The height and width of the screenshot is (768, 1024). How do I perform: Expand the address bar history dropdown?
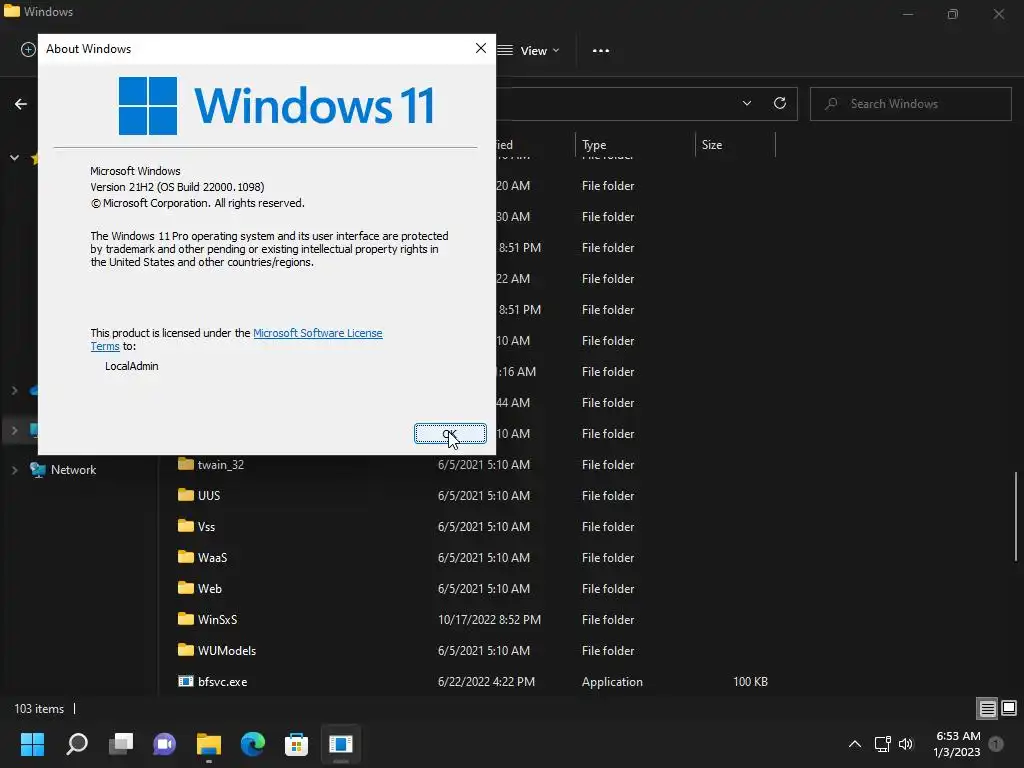pyautogui.click(x=746, y=103)
